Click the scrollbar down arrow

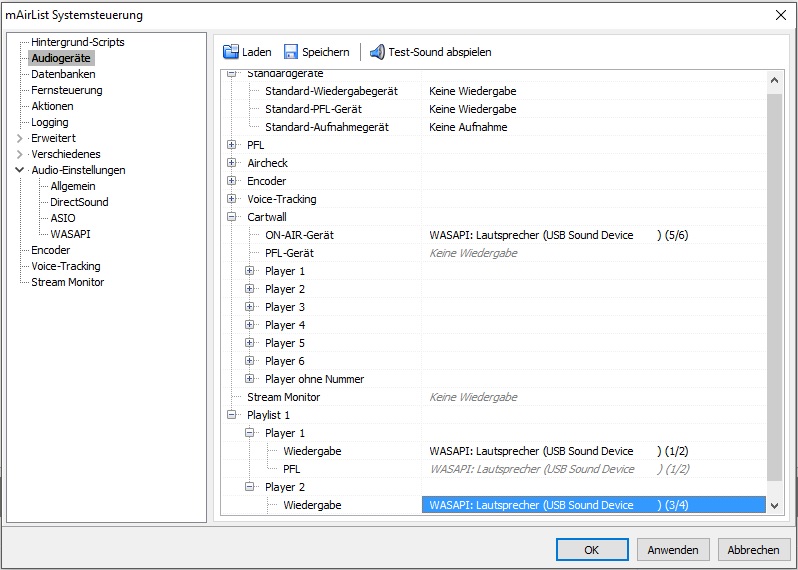(x=775, y=506)
